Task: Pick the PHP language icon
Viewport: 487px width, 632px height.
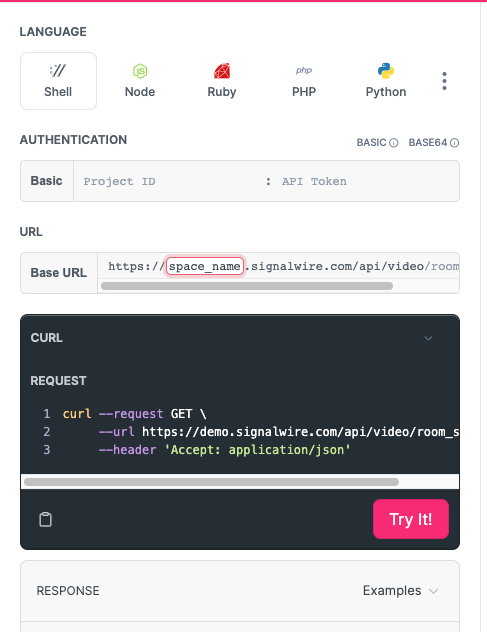Action: (x=304, y=71)
